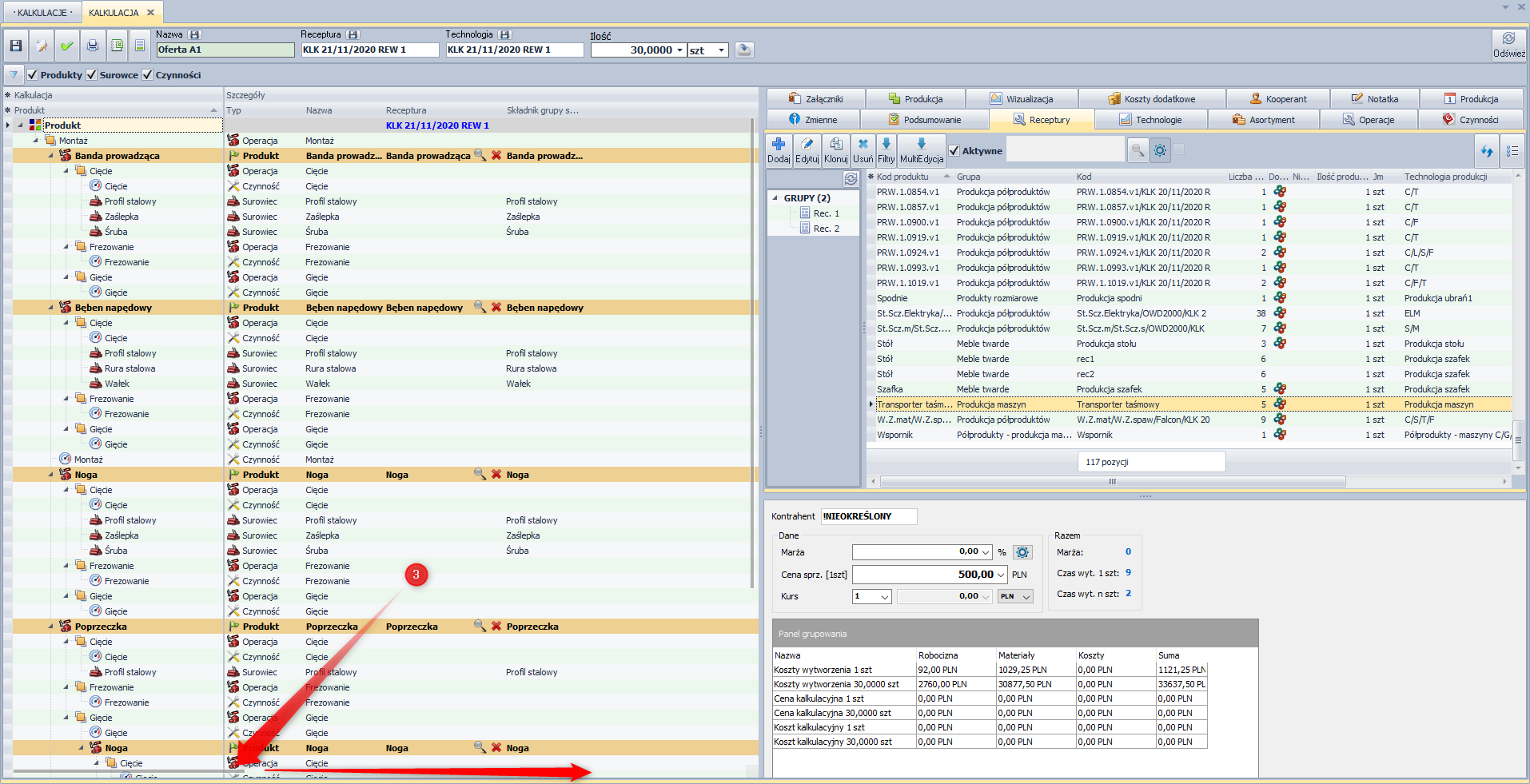Open the Cena sprz. dropdown arrow

(1000, 575)
